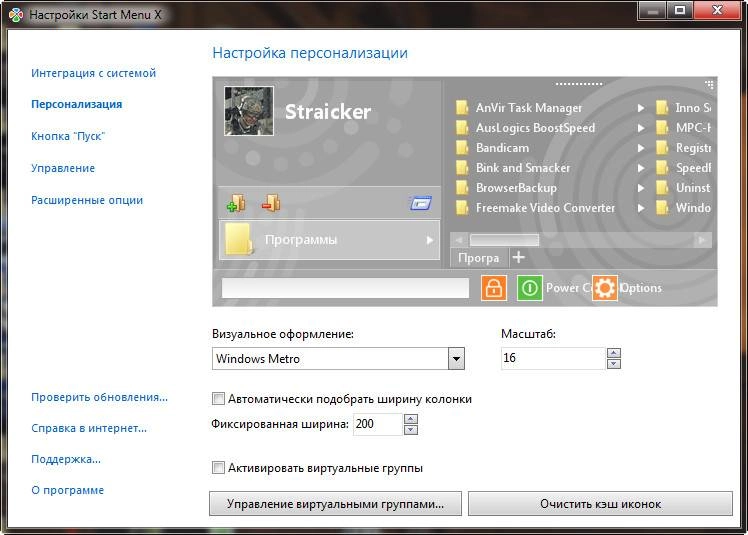Click the orange Options gear icon
Viewport: 748px width, 535px height.
(x=604, y=288)
